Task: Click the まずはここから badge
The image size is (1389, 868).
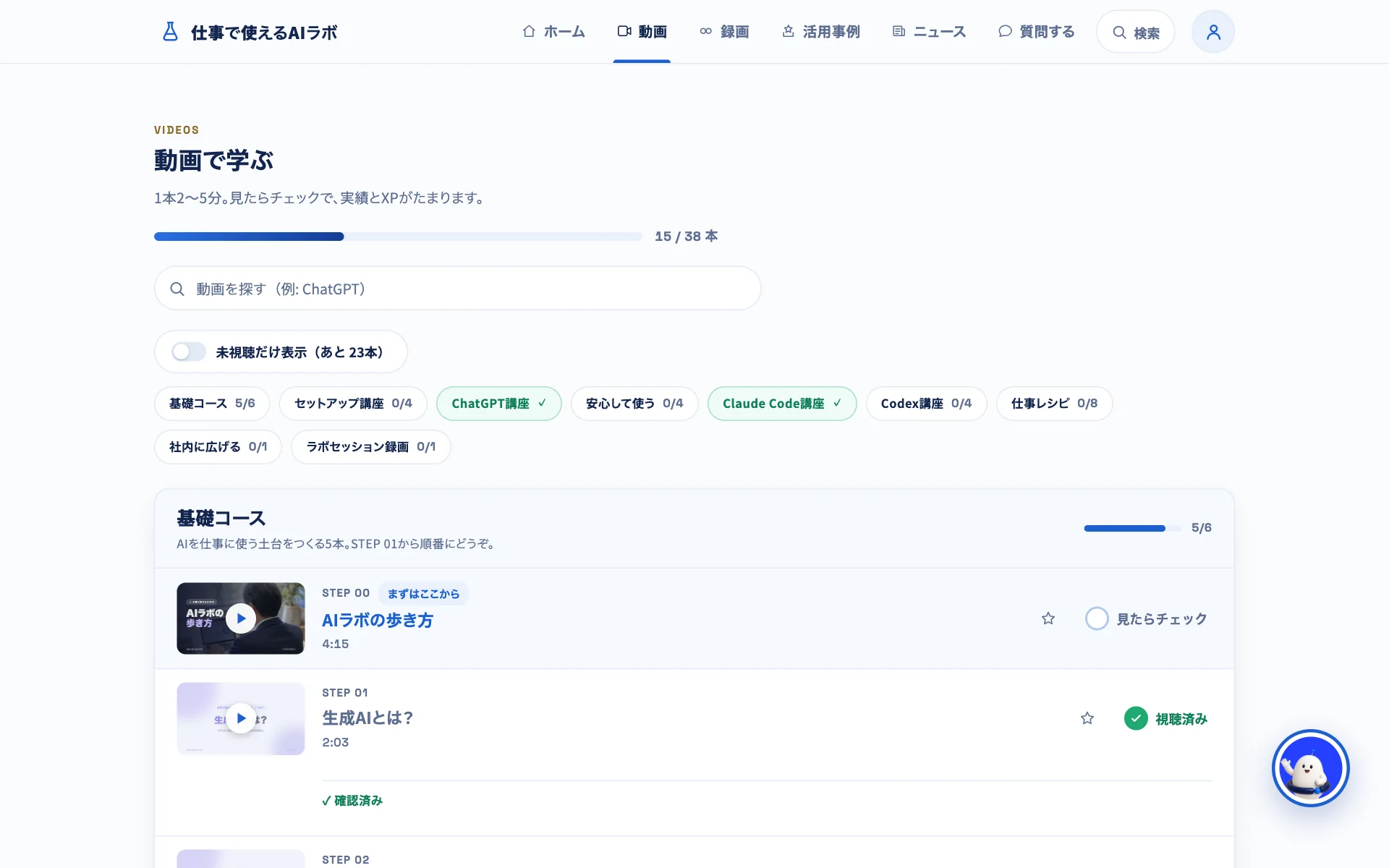Action: coord(423,593)
